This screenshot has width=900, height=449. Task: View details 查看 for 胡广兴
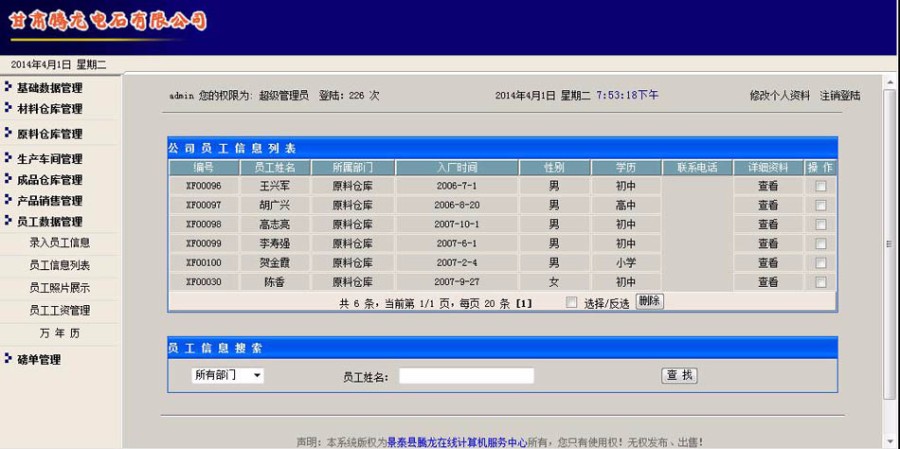coord(767,205)
